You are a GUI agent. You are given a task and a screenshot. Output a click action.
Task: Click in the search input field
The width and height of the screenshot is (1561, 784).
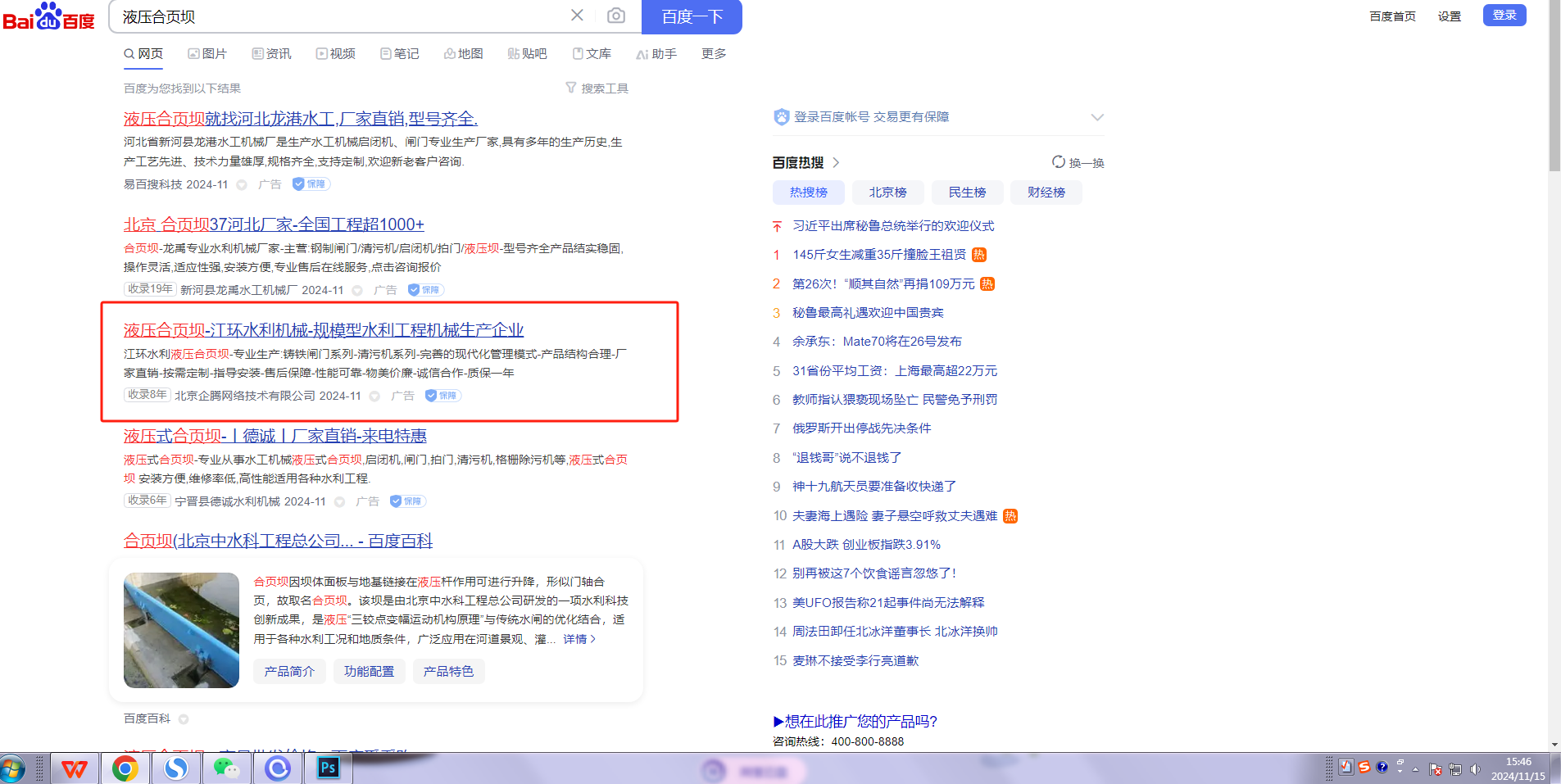(x=336, y=17)
